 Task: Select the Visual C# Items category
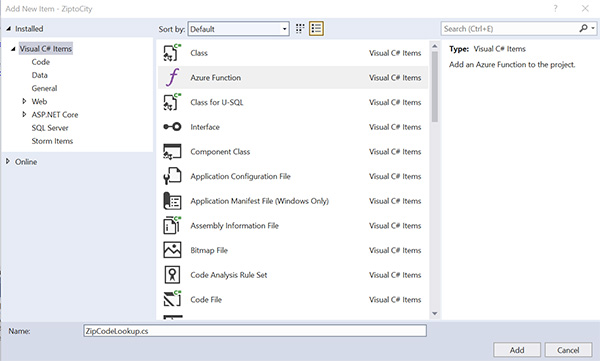tap(46, 49)
